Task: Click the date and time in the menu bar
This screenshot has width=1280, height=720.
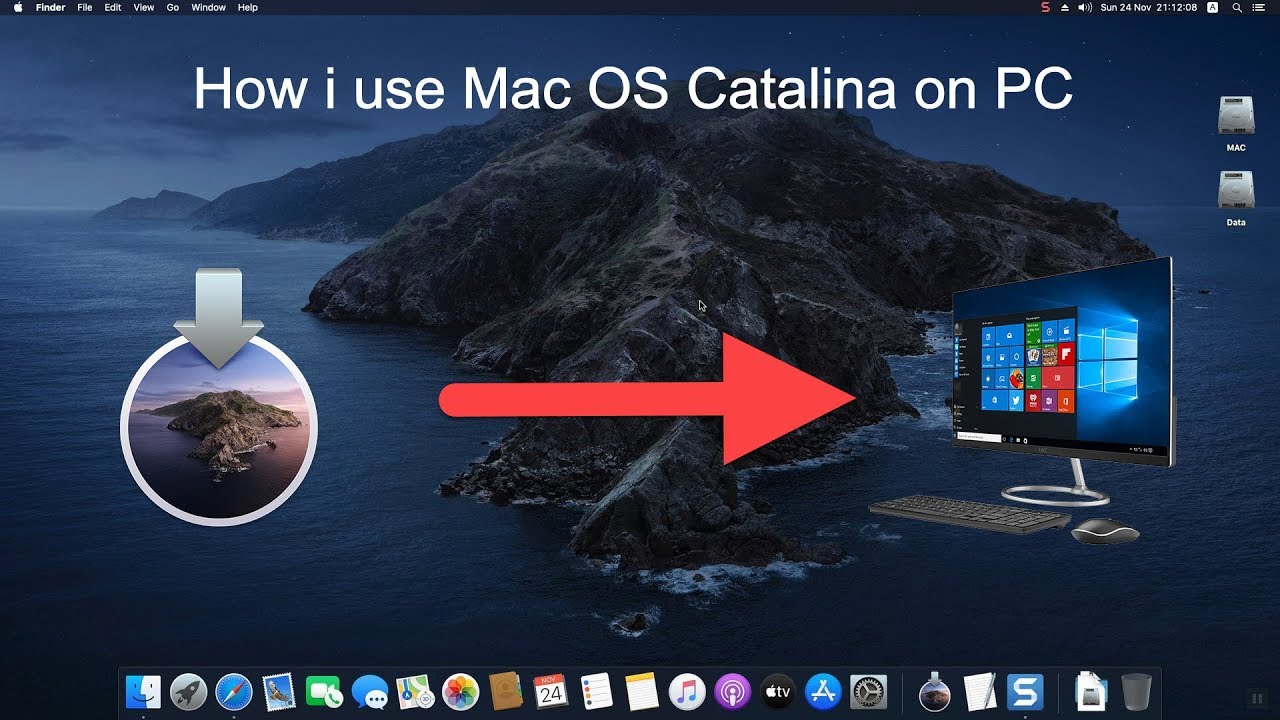Action: tap(1149, 7)
